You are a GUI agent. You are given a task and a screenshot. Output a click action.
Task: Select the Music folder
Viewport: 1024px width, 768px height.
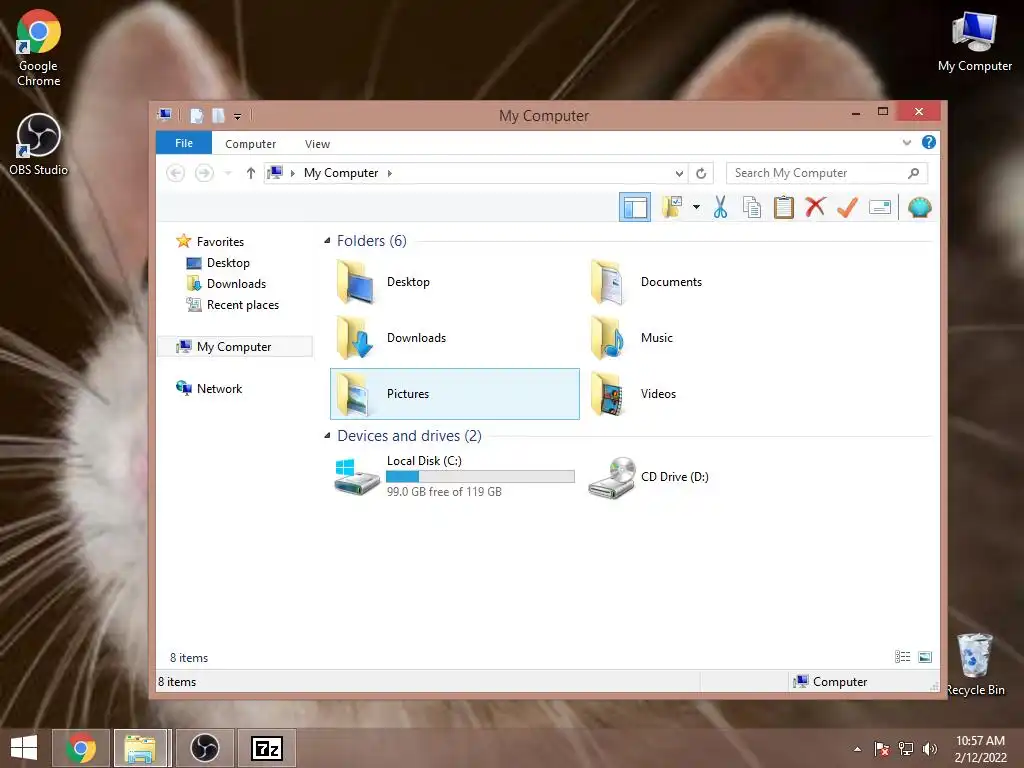point(709,338)
